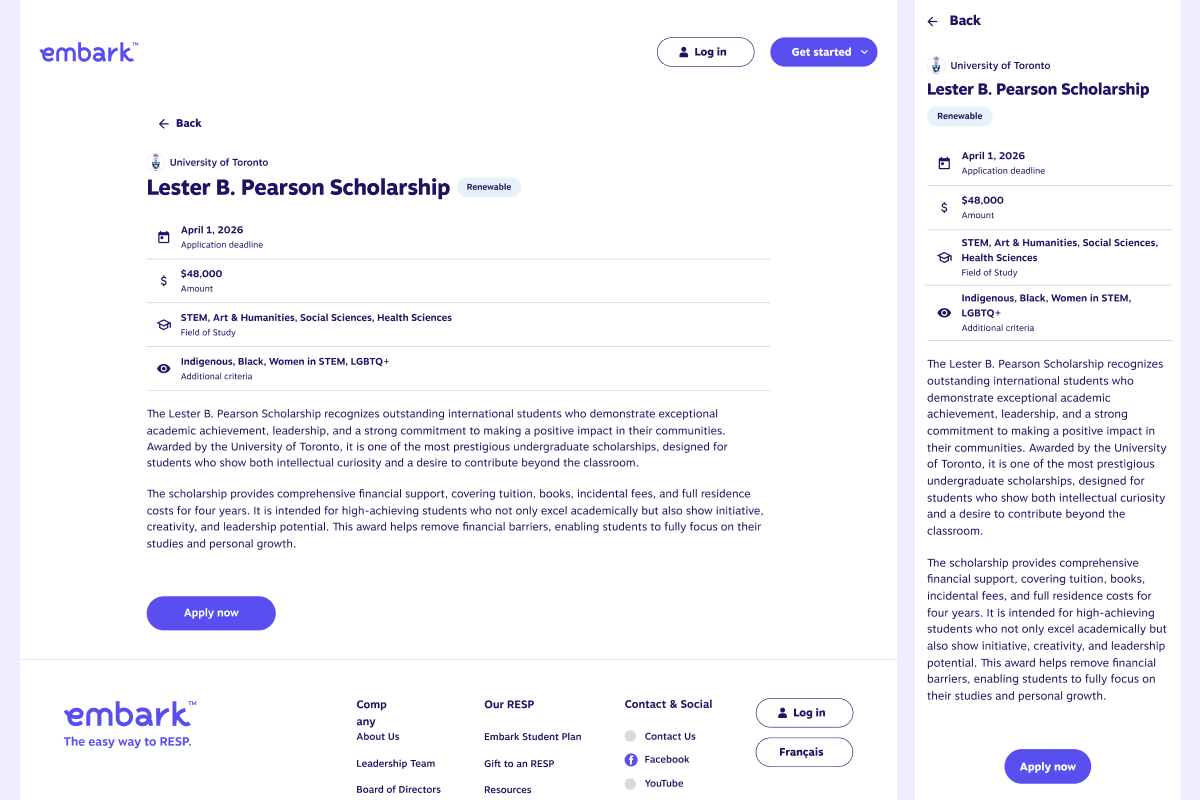Click Apply now button in mobile panel
The image size is (1200, 800).
pos(1047,767)
